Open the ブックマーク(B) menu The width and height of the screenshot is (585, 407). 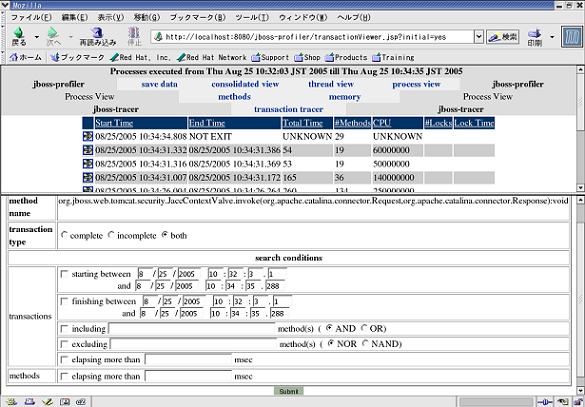click(198, 18)
